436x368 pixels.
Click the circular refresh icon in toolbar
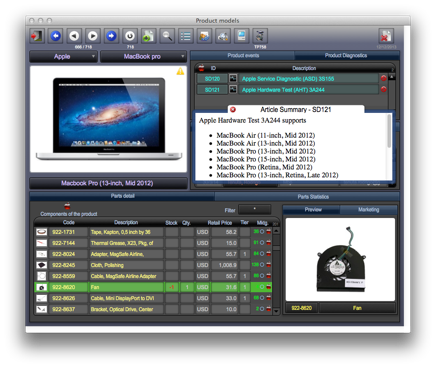(x=130, y=36)
